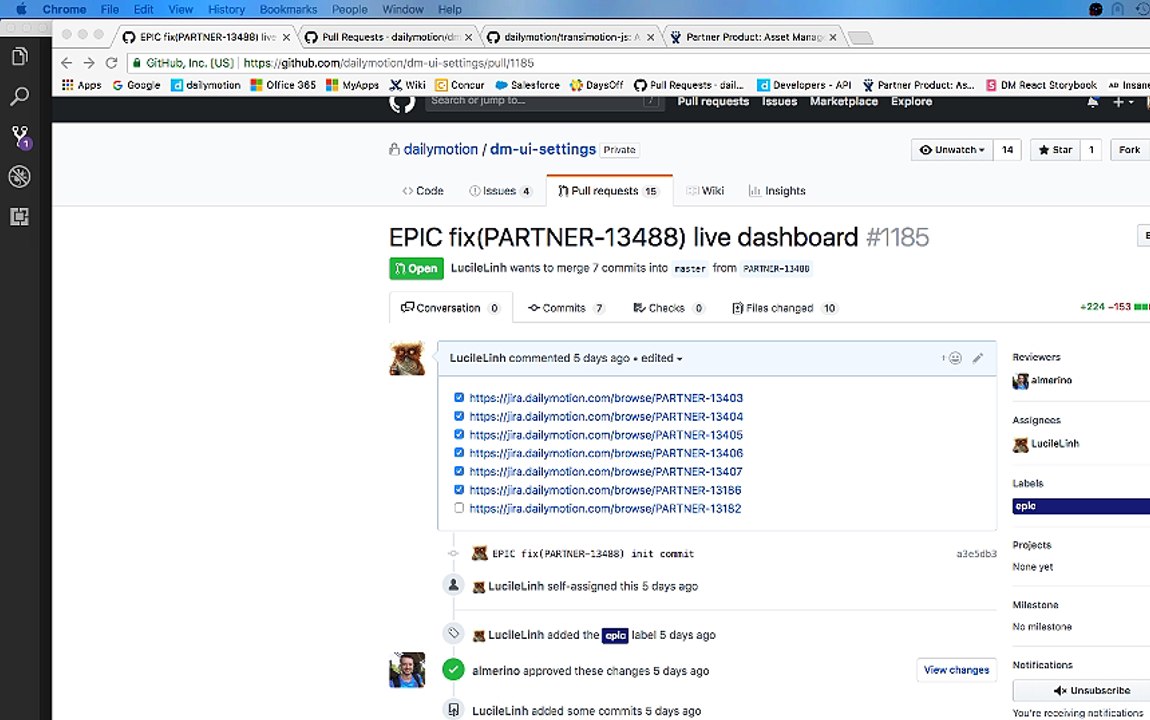Open the DM React Storybook bookmark
This screenshot has width=1150, height=720.
pos(1041,85)
